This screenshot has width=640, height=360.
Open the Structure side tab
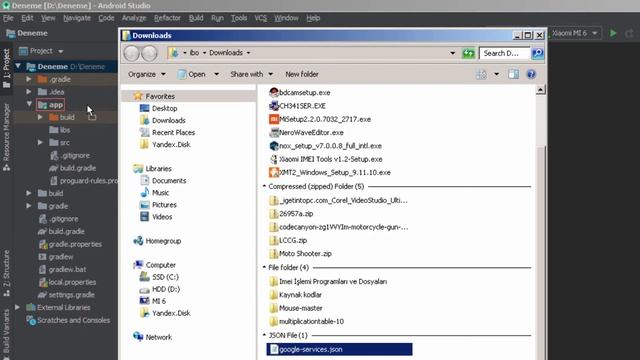point(6,273)
